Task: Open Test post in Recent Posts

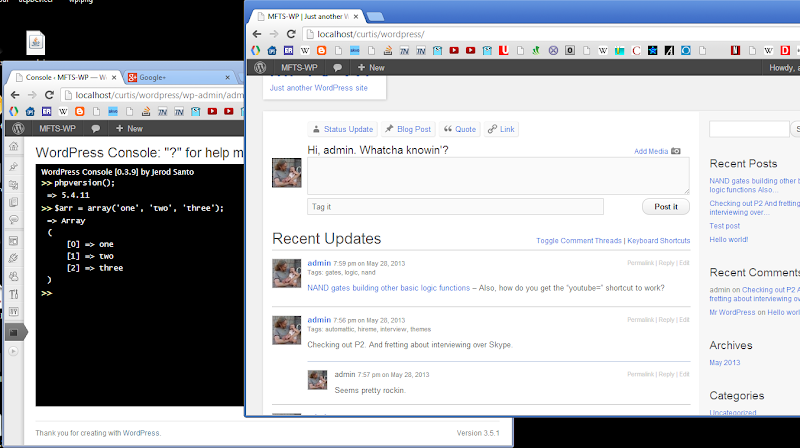Action: pyautogui.click(x=724, y=226)
